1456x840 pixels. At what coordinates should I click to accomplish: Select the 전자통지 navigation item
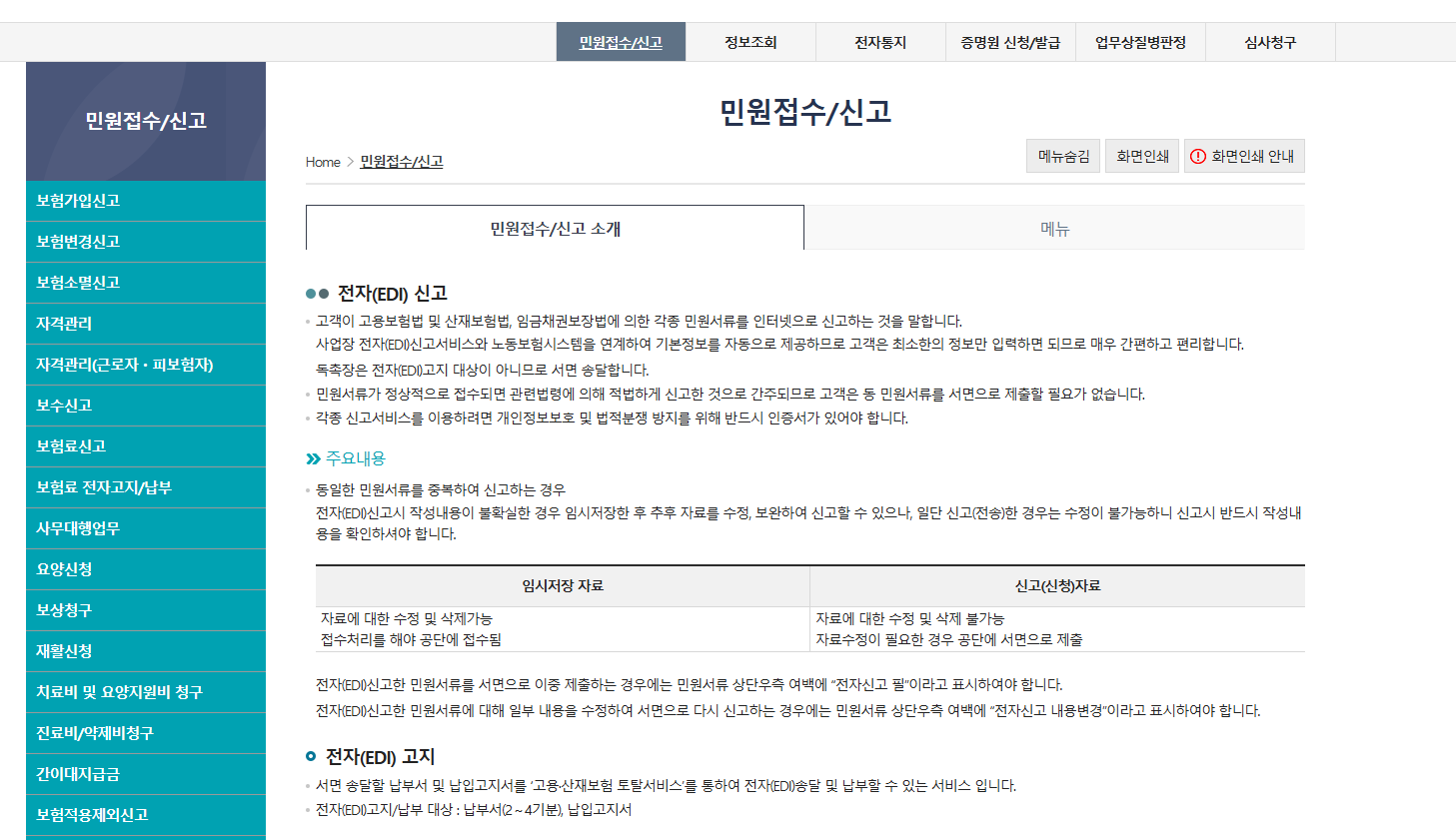[881, 41]
